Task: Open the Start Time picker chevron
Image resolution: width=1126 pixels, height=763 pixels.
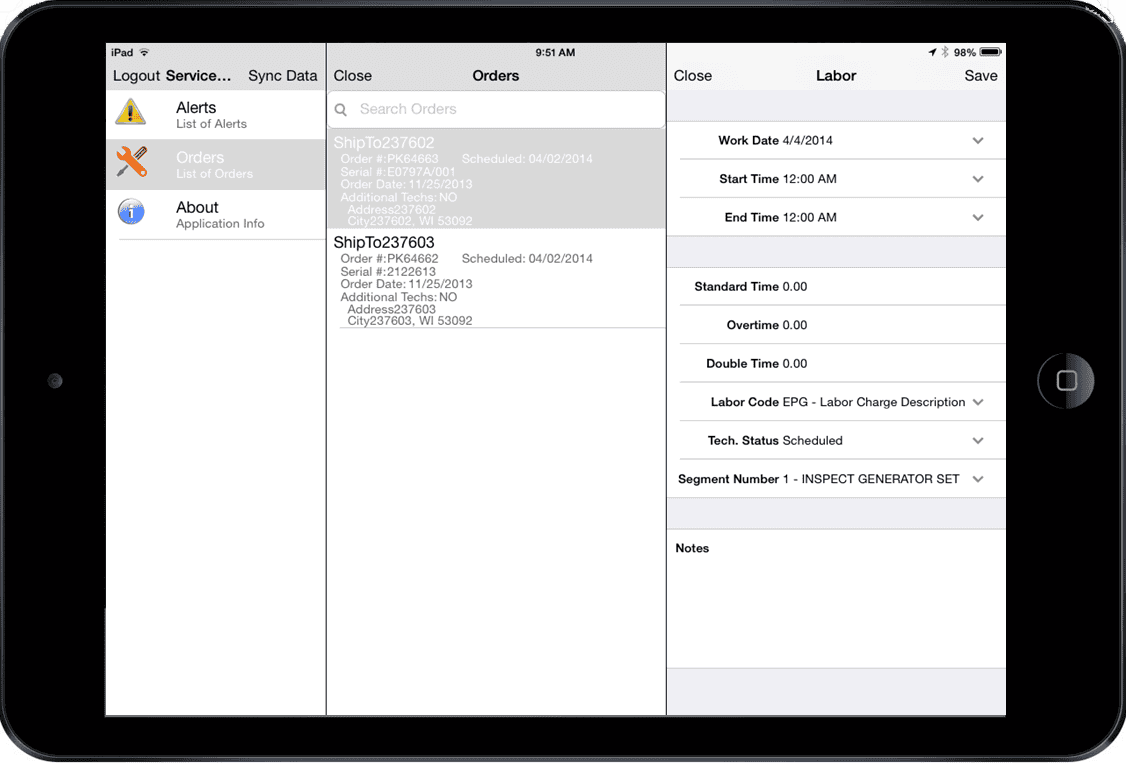Action: point(977,179)
